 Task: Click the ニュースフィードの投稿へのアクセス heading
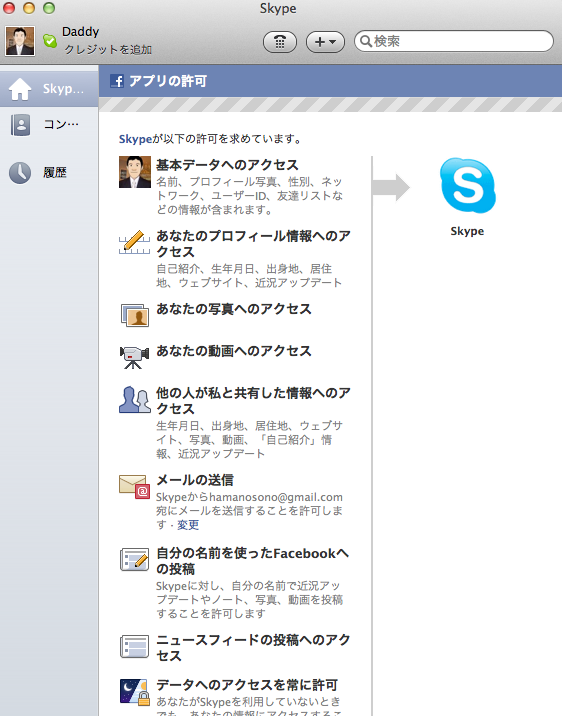click(253, 648)
